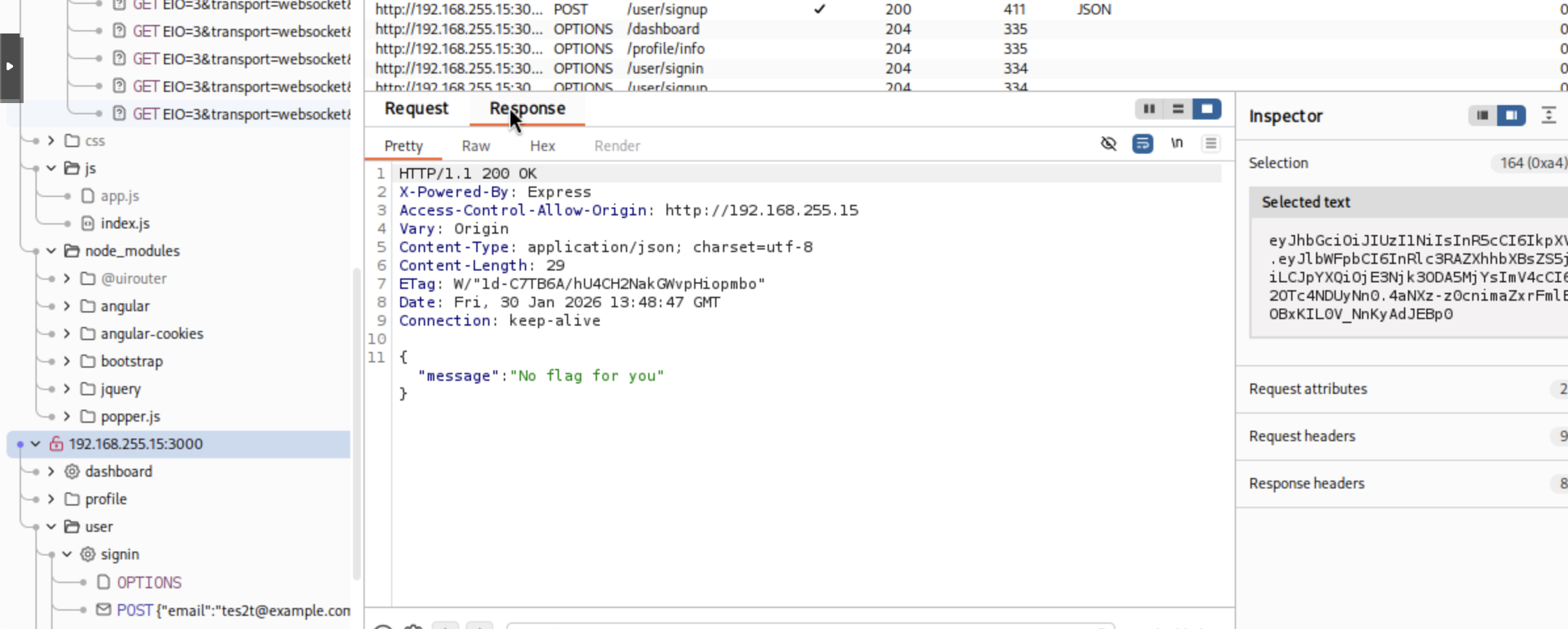This screenshot has height=629, width=1568.
Task: Select top-bottom split layout icon
Action: (x=1178, y=109)
